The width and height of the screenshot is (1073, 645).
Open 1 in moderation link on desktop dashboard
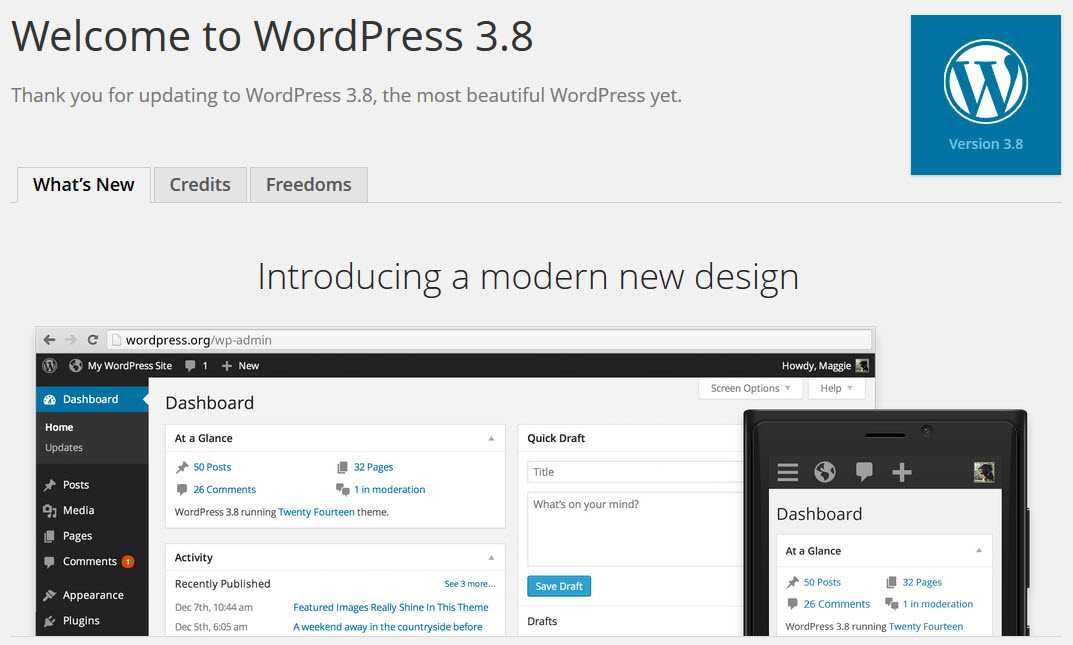click(389, 490)
